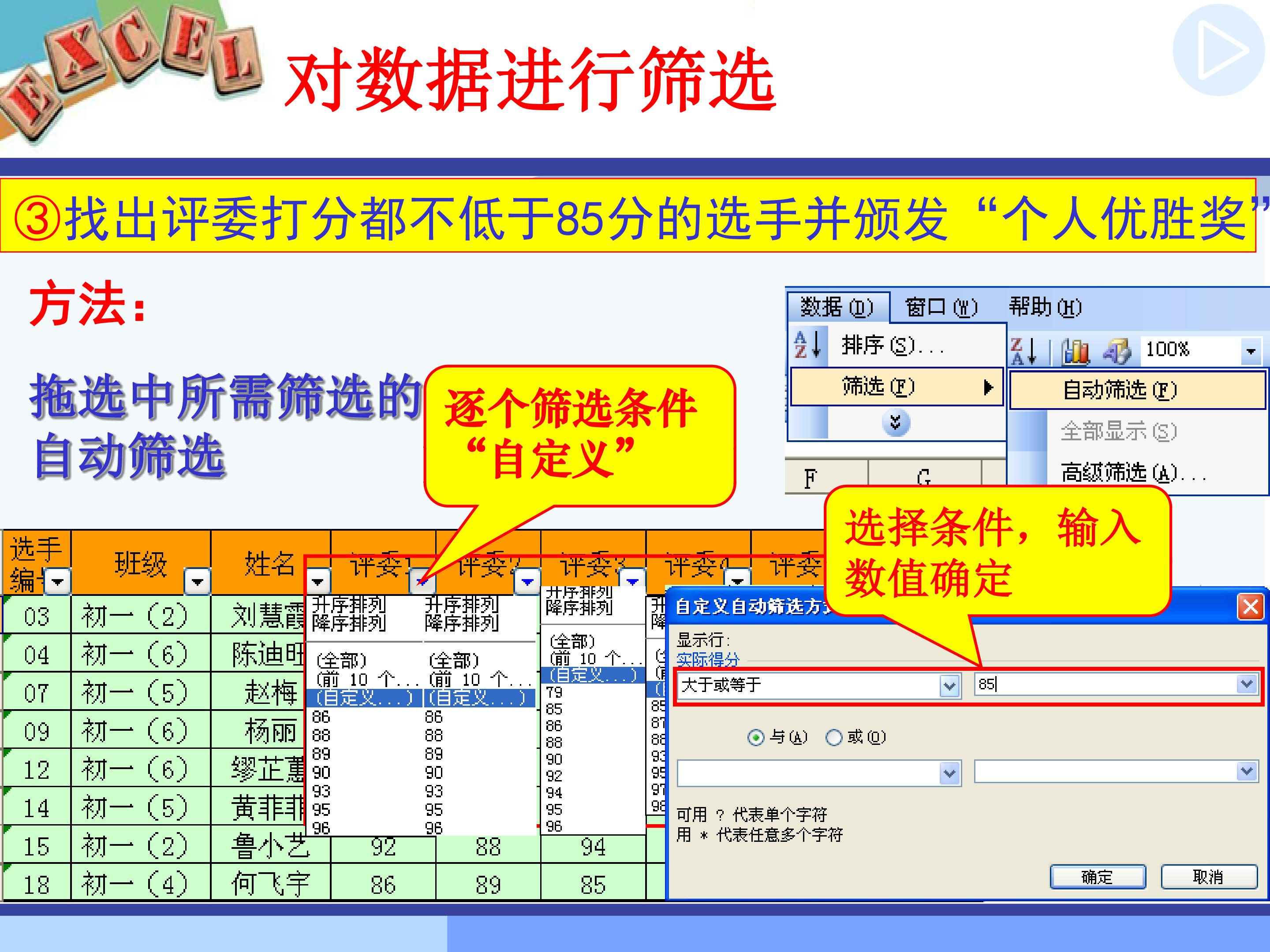Select the 或(O) radio button

[x=833, y=737]
